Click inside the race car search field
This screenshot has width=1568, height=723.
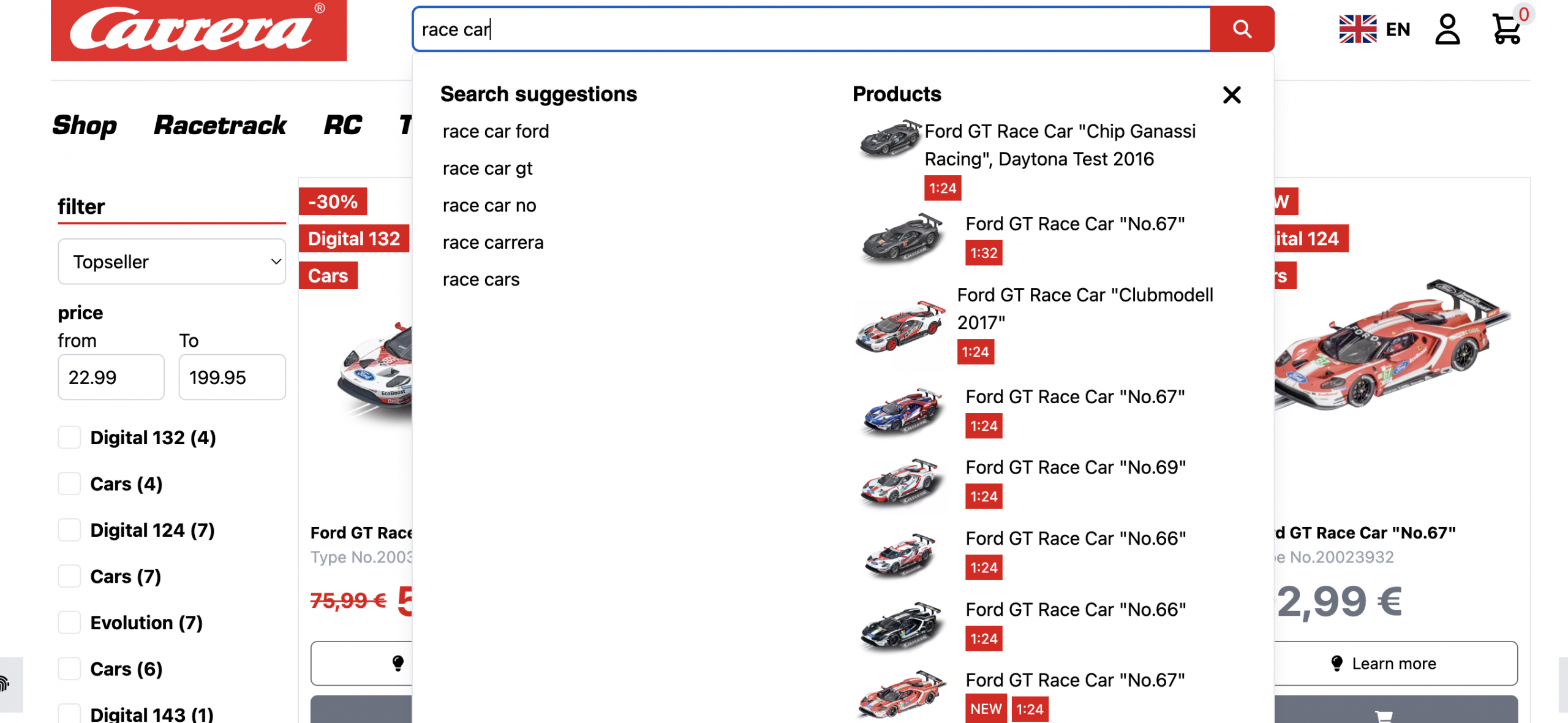point(811,29)
